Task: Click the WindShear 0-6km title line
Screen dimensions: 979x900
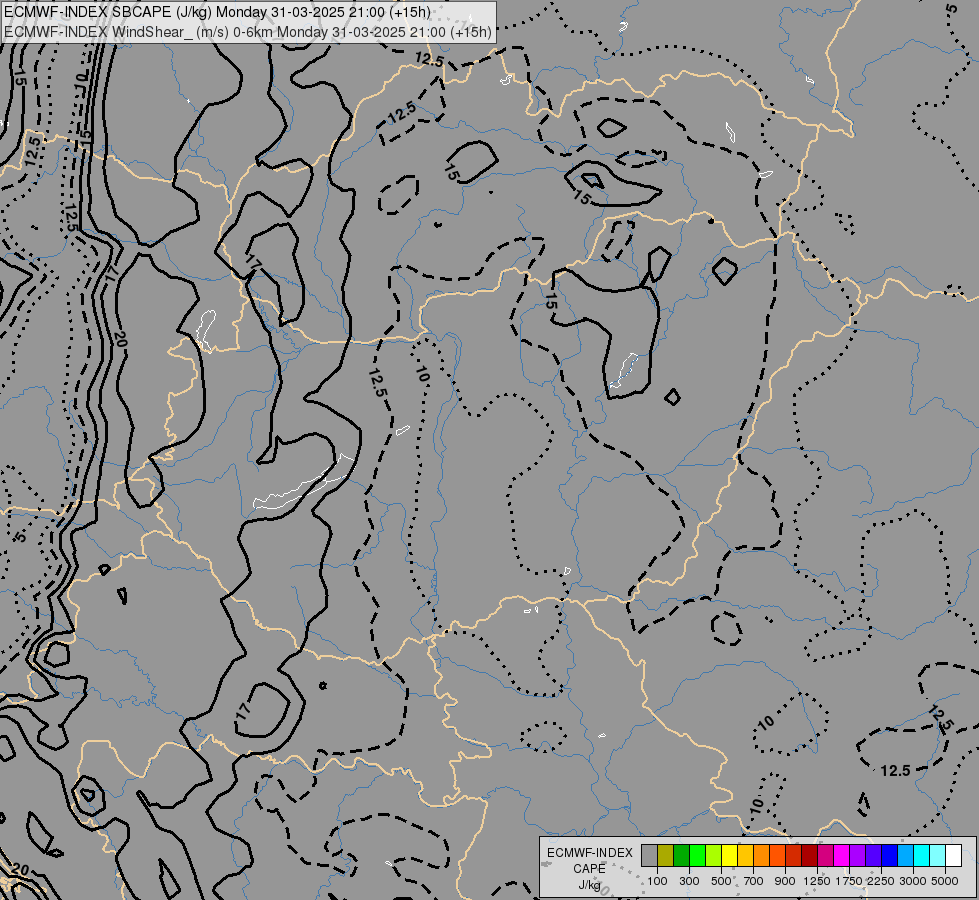Action: point(247,32)
